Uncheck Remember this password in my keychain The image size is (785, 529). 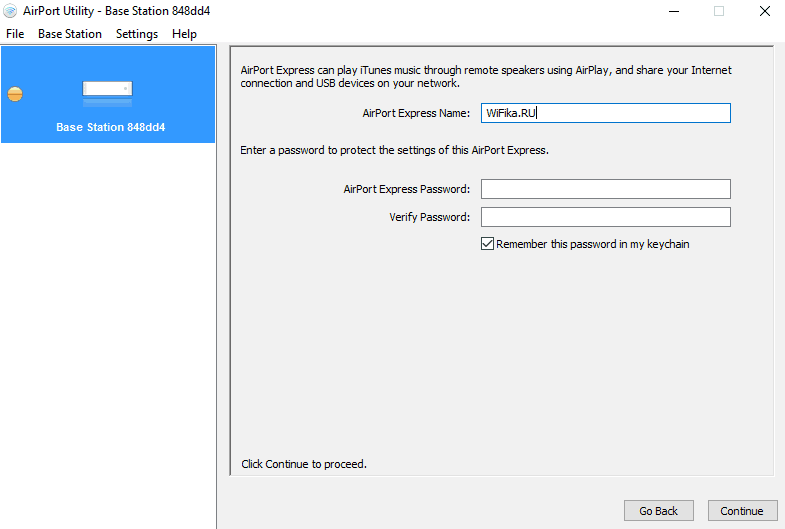(x=487, y=244)
